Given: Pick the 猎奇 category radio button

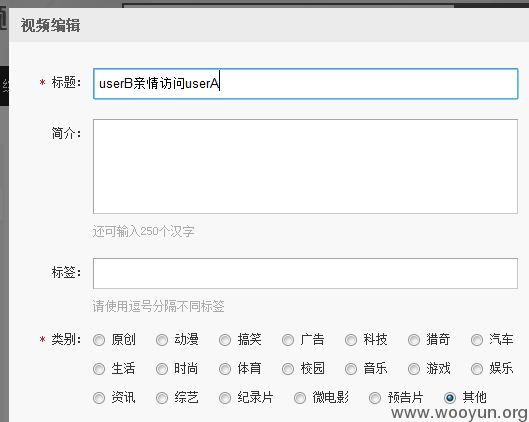Looking at the screenshot, I should pyautogui.click(x=414, y=340).
